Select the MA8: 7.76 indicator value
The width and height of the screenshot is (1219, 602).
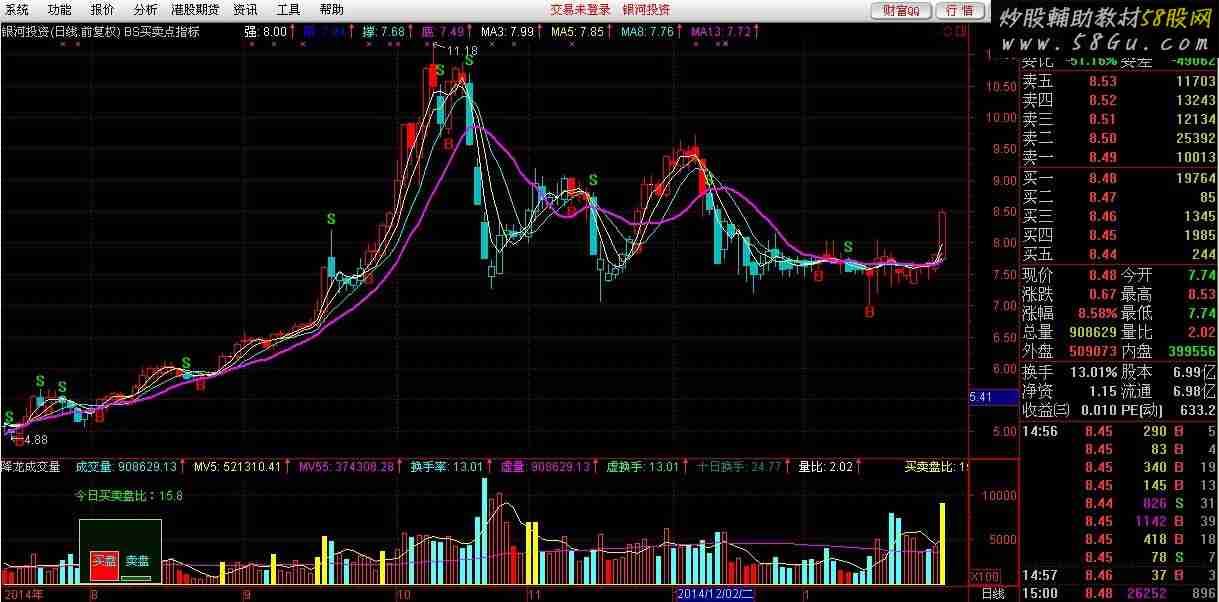pyautogui.click(x=647, y=31)
